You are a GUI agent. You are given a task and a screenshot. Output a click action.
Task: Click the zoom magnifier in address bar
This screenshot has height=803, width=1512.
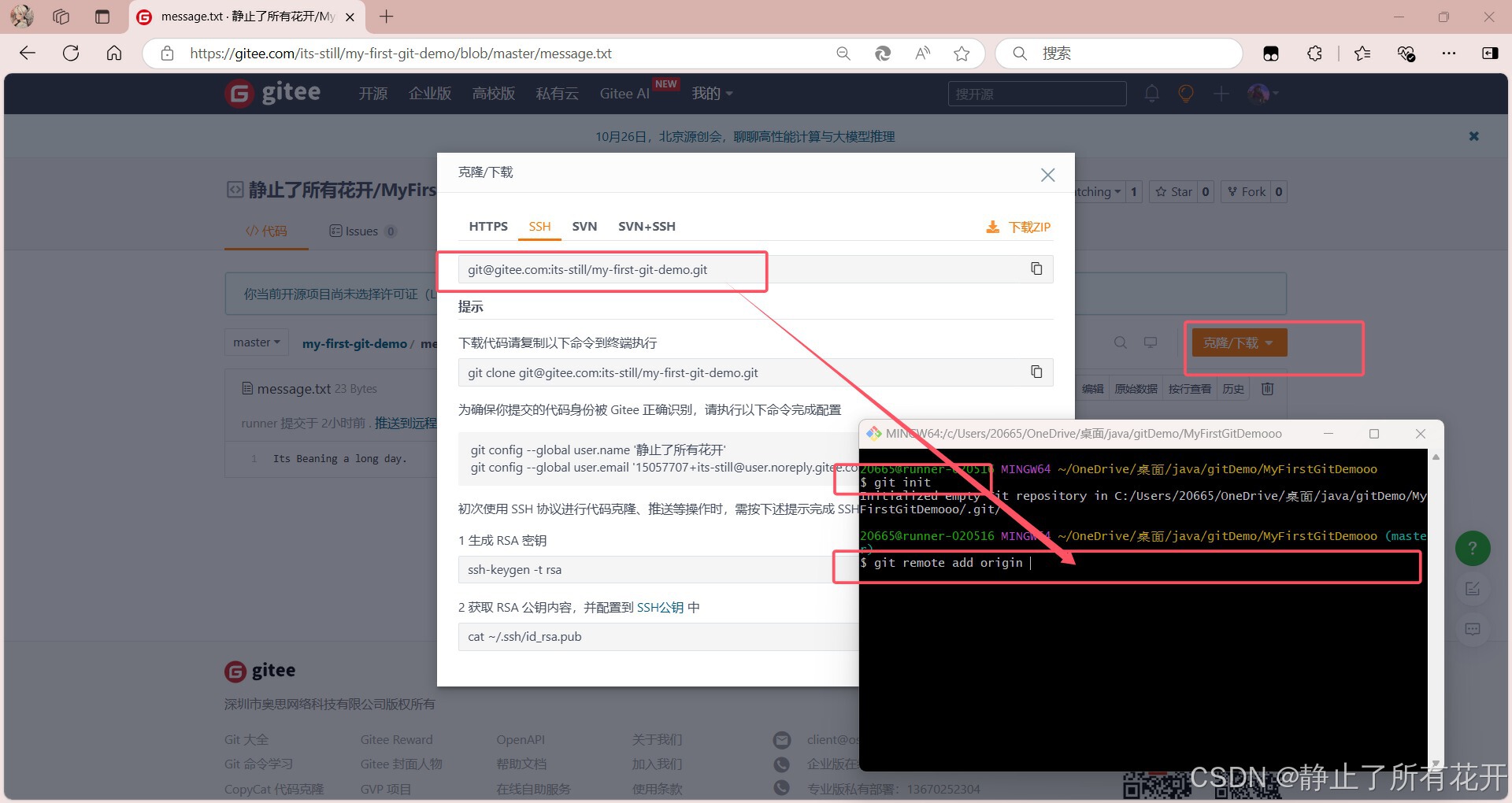tap(843, 53)
